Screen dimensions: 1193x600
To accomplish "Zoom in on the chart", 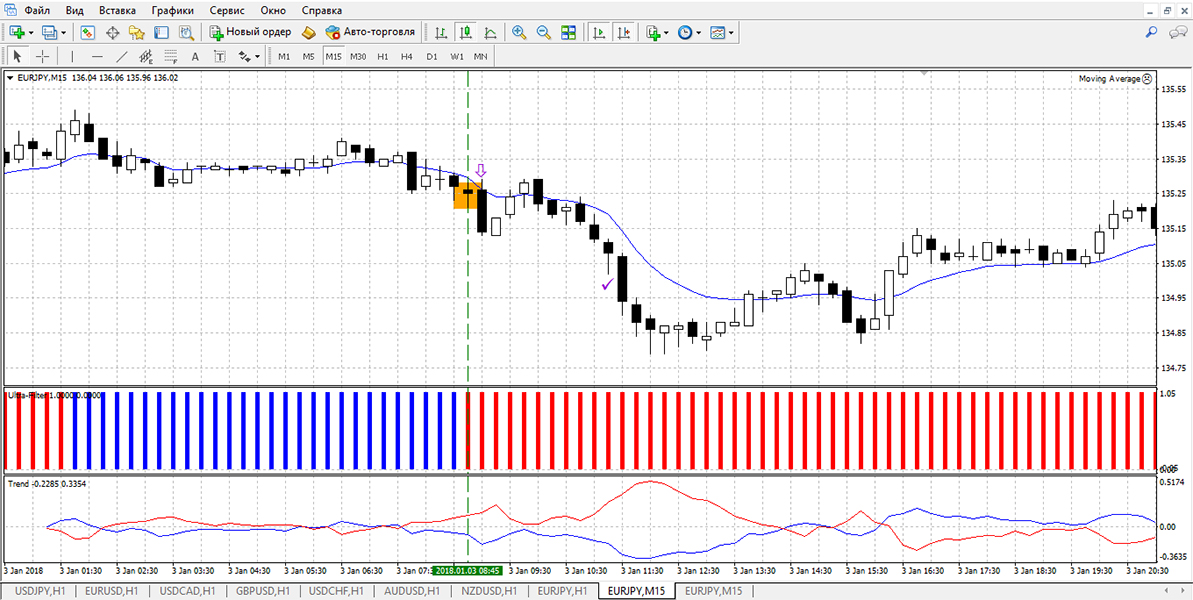I will [x=520, y=33].
